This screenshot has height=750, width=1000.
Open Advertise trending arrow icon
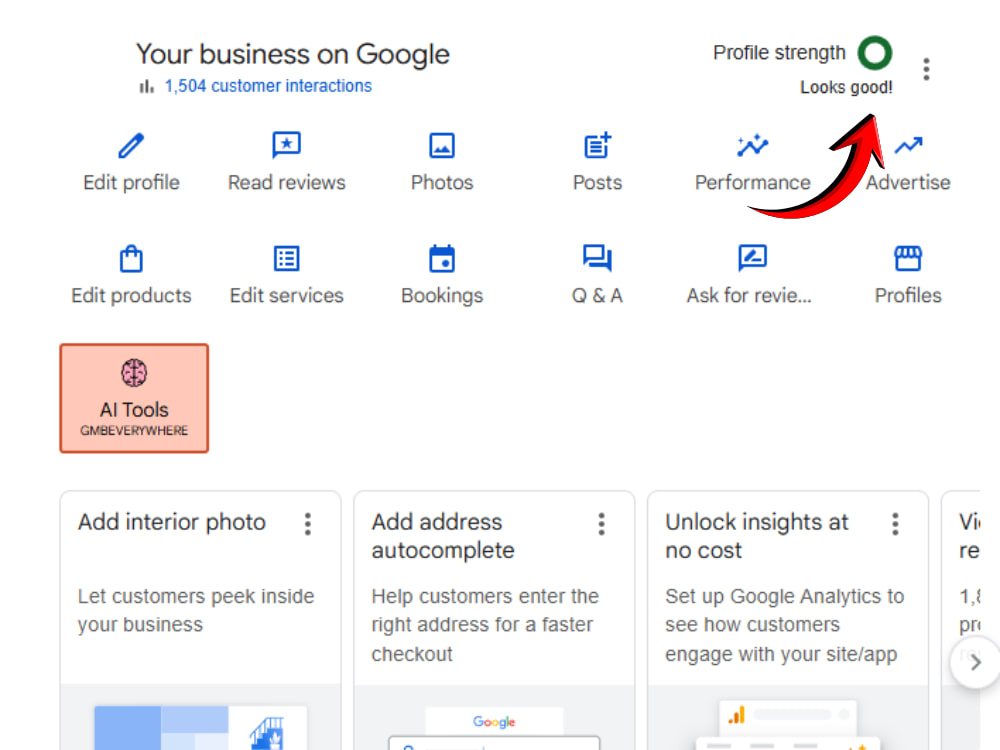pyautogui.click(x=908, y=146)
